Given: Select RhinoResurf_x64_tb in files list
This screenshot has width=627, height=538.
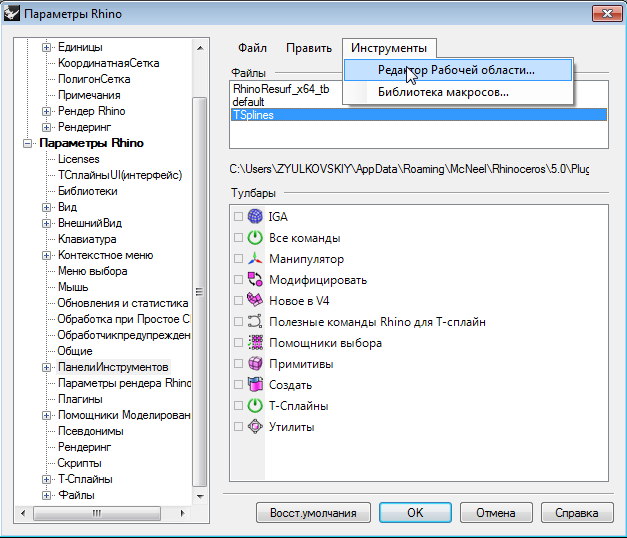Looking at the screenshot, I should (x=281, y=89).
